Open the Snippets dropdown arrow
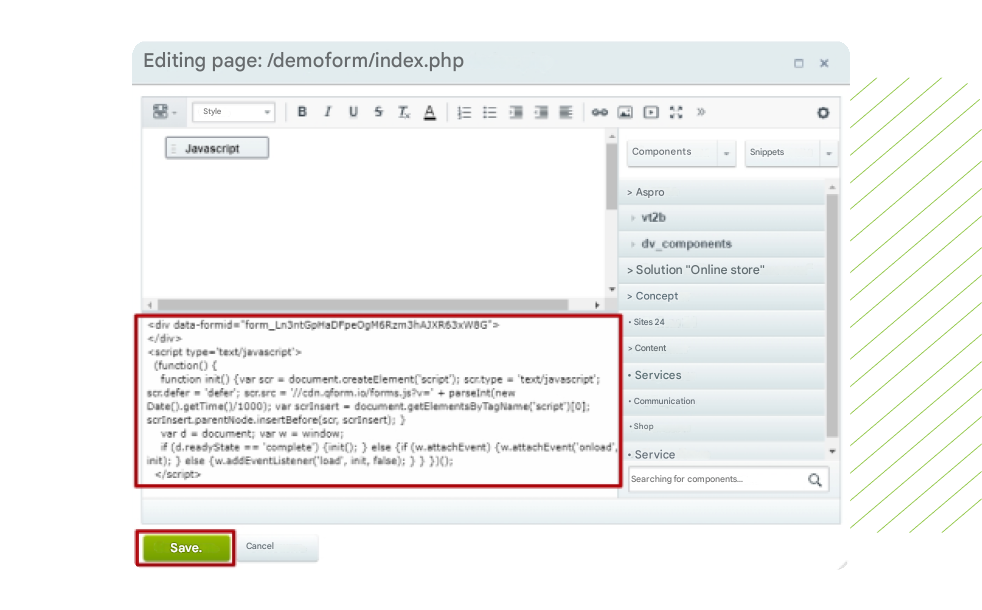This screenshot has height=610, width=982. coord(828,153)
